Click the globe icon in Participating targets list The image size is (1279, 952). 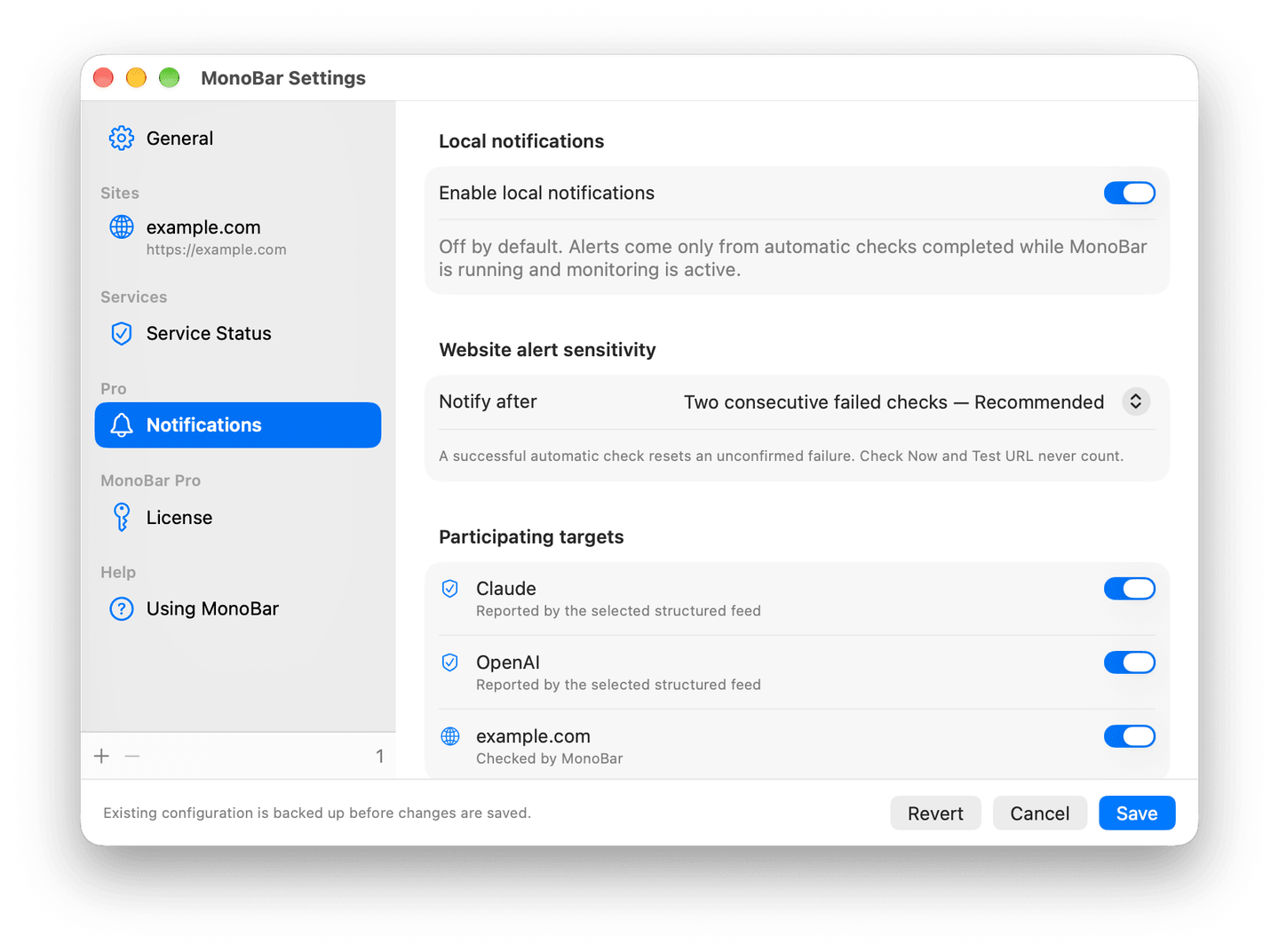[x=450, y=736]
